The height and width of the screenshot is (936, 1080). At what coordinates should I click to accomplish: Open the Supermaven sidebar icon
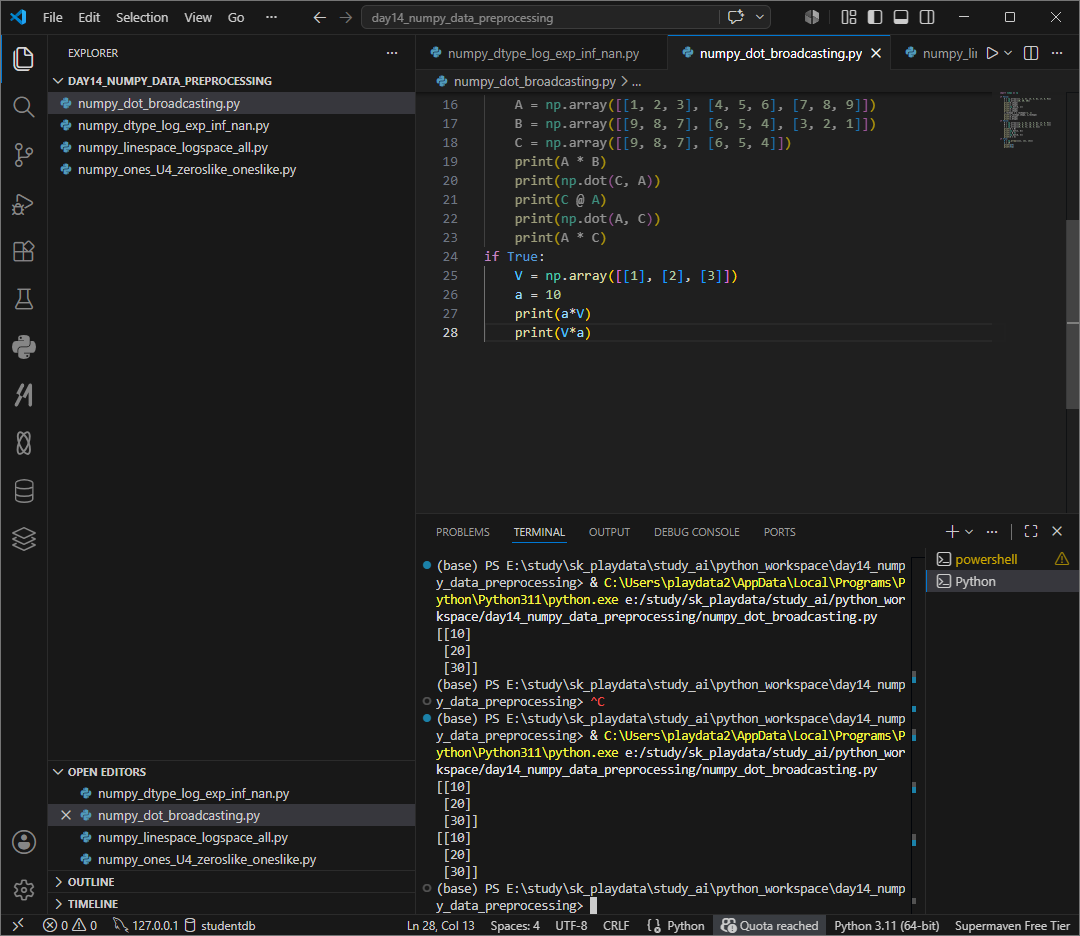pyautogui.click(x=23, y=395)
